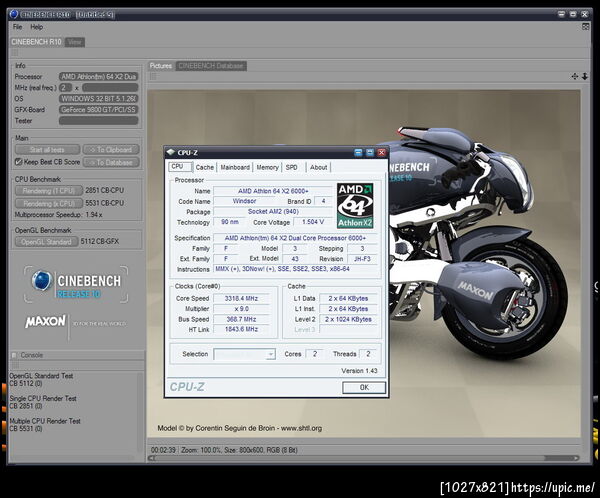Click the OS info field
Image resolution: width=600 pixels, height=498 pixels.
[98, 99]
